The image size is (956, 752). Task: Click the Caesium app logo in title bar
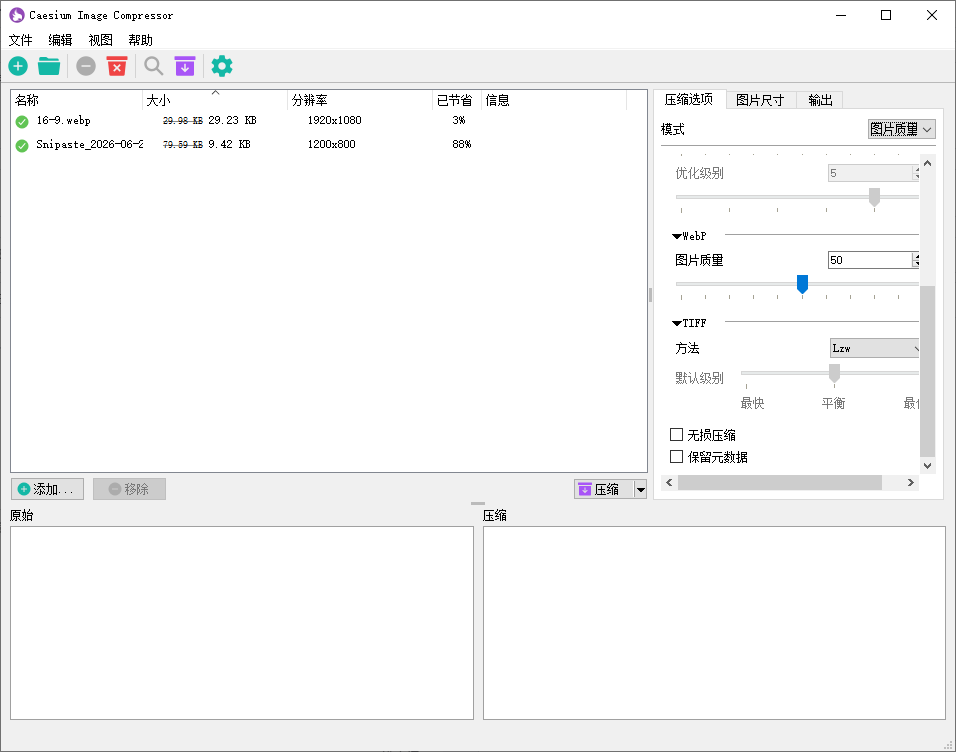coord(16,15)
